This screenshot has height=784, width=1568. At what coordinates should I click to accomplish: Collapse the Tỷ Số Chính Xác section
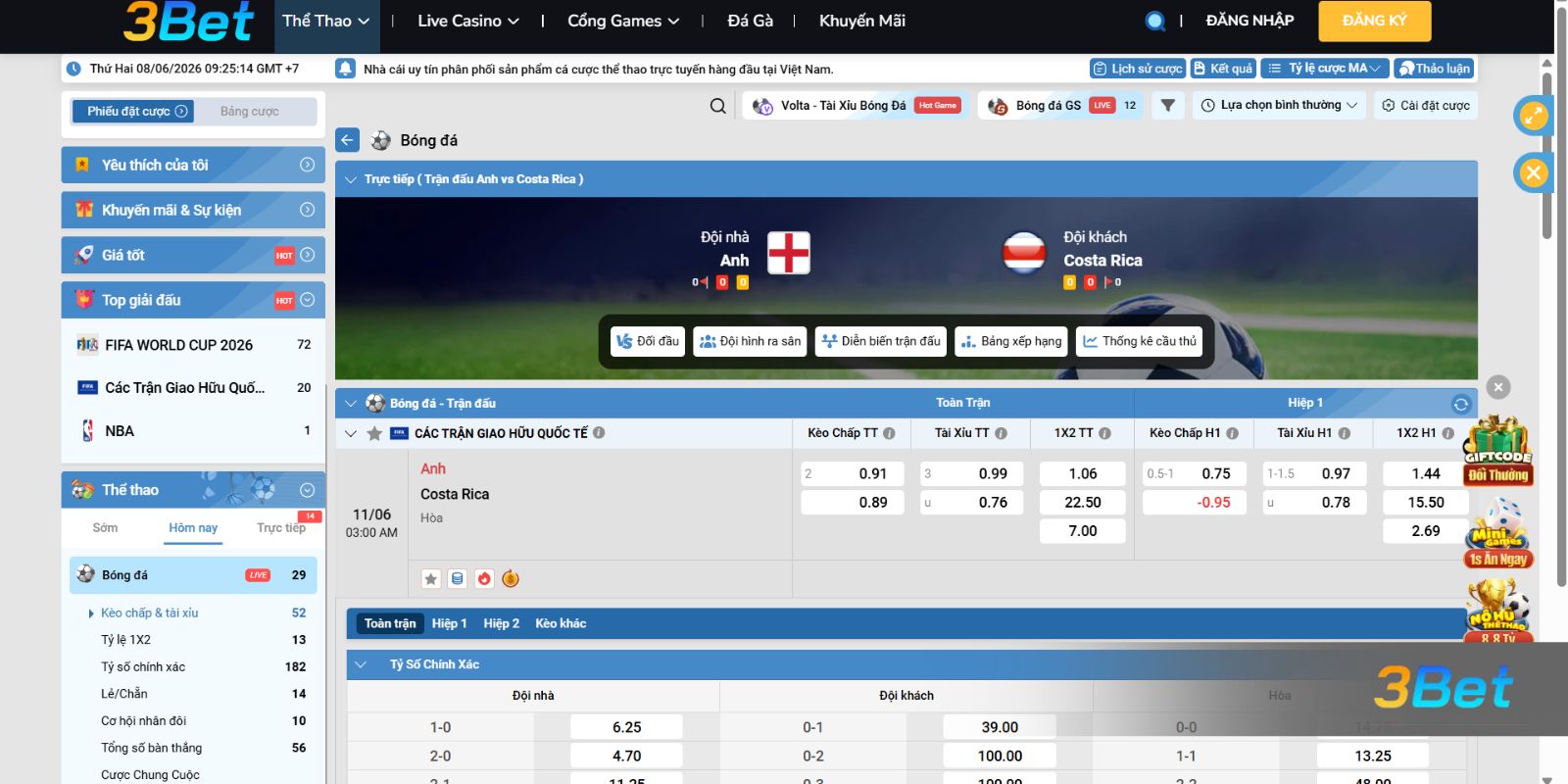361,664
